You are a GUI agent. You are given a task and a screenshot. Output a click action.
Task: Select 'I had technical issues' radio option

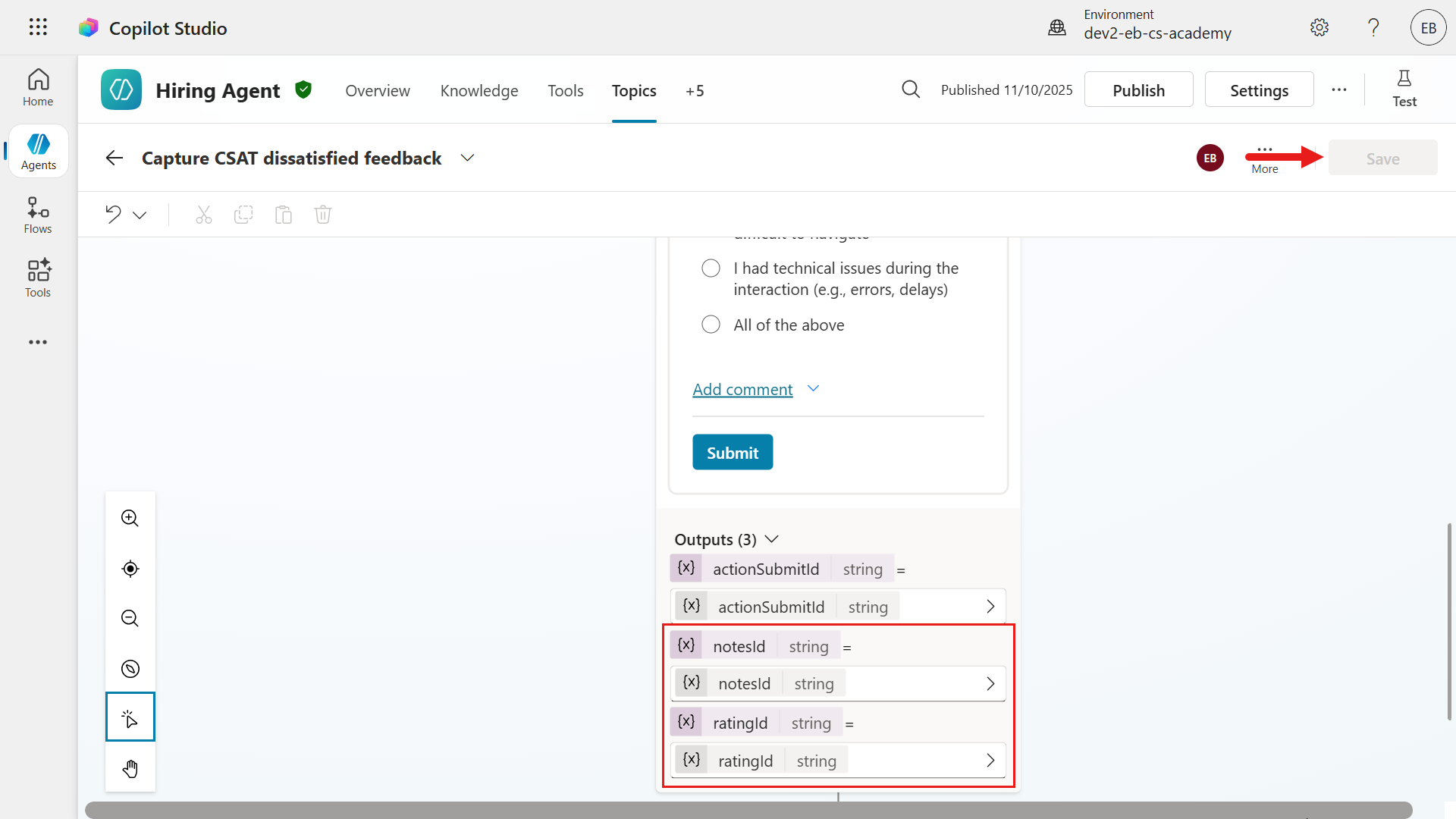coord(711,268)
